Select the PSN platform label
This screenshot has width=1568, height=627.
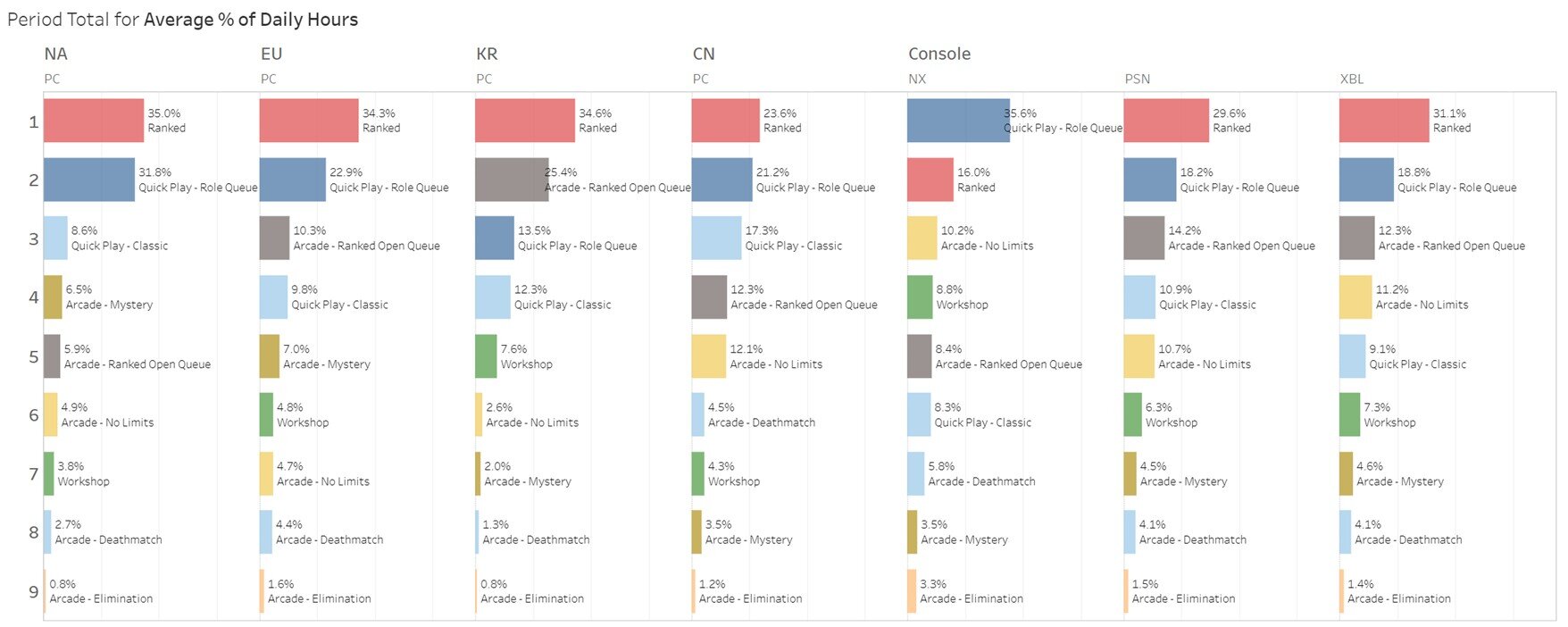pos(1137,79)
